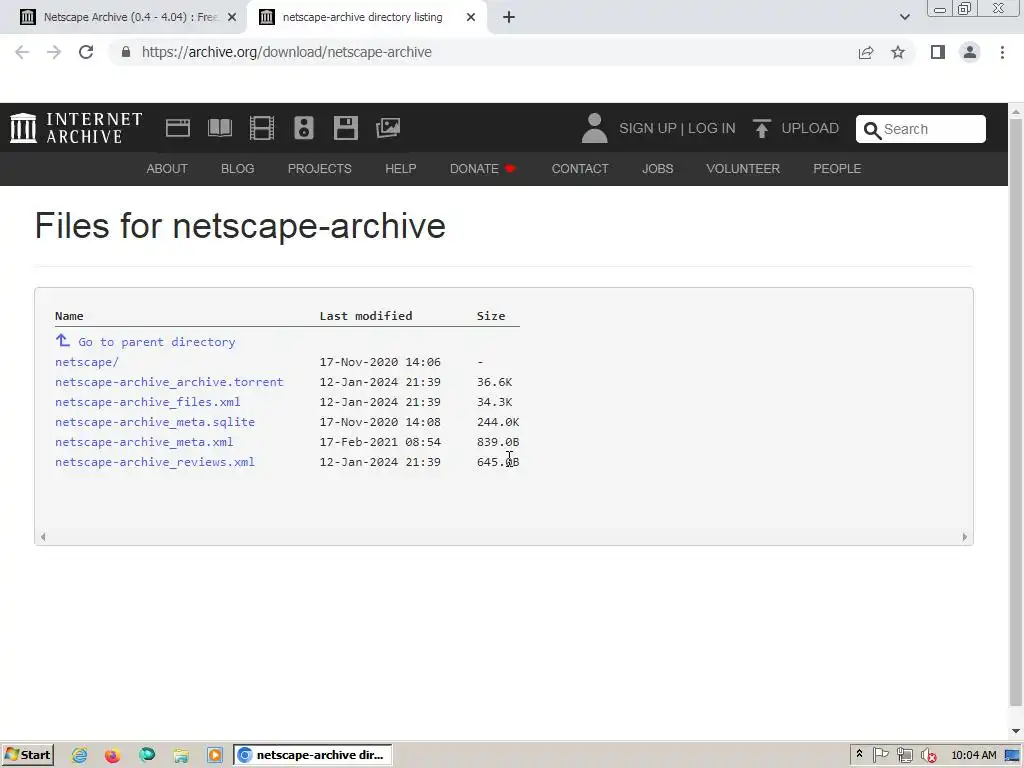Click the volume muted tray icon
Screen dimensions: 1024x768
point(928,755)
